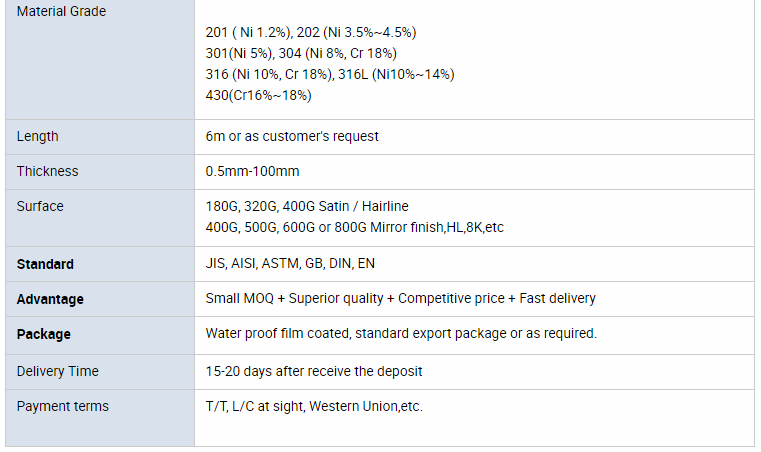Viewport: 761px width, 452px height.
Task: Click the 316 and 316L grade line
Action: click(x=330, y=74)
